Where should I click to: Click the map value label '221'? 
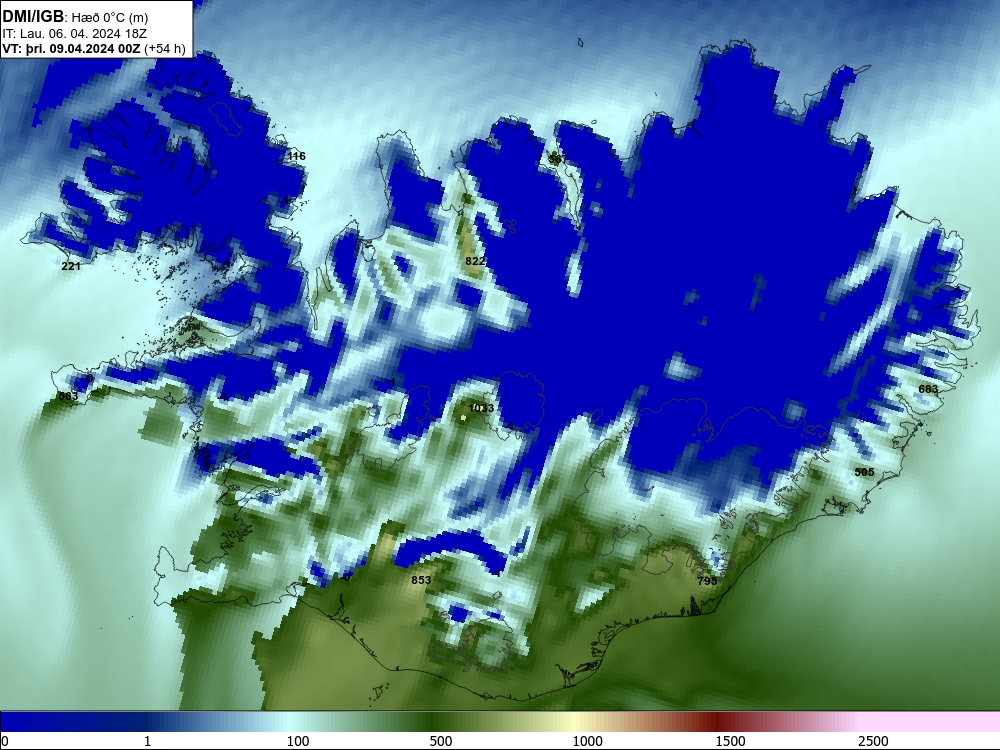71,266
